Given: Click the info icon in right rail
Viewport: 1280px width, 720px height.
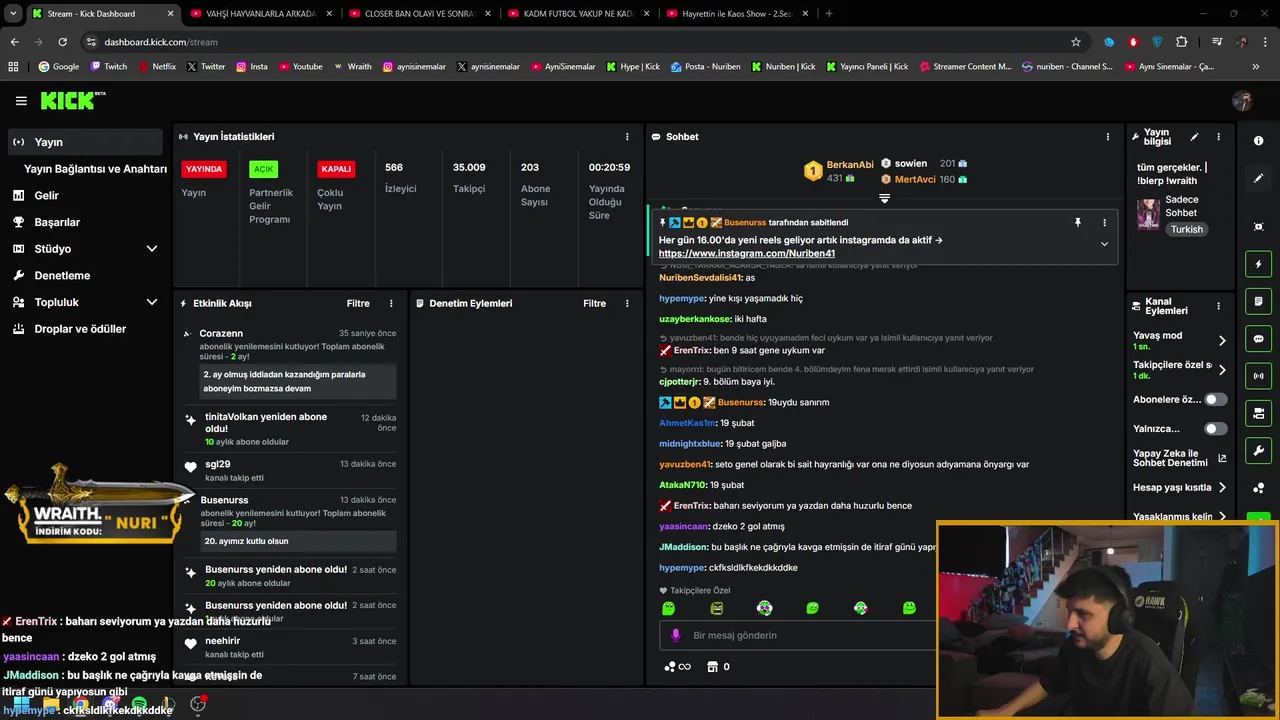Looking at the screenshot, I should tap(1258, 141).
